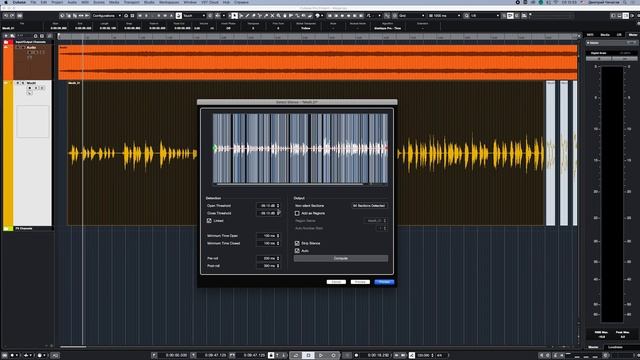The width and height of the screenshot is (640, 360).
Task: Click the project horizontal scrollbar at bottom
Action: tap(73, 347)
